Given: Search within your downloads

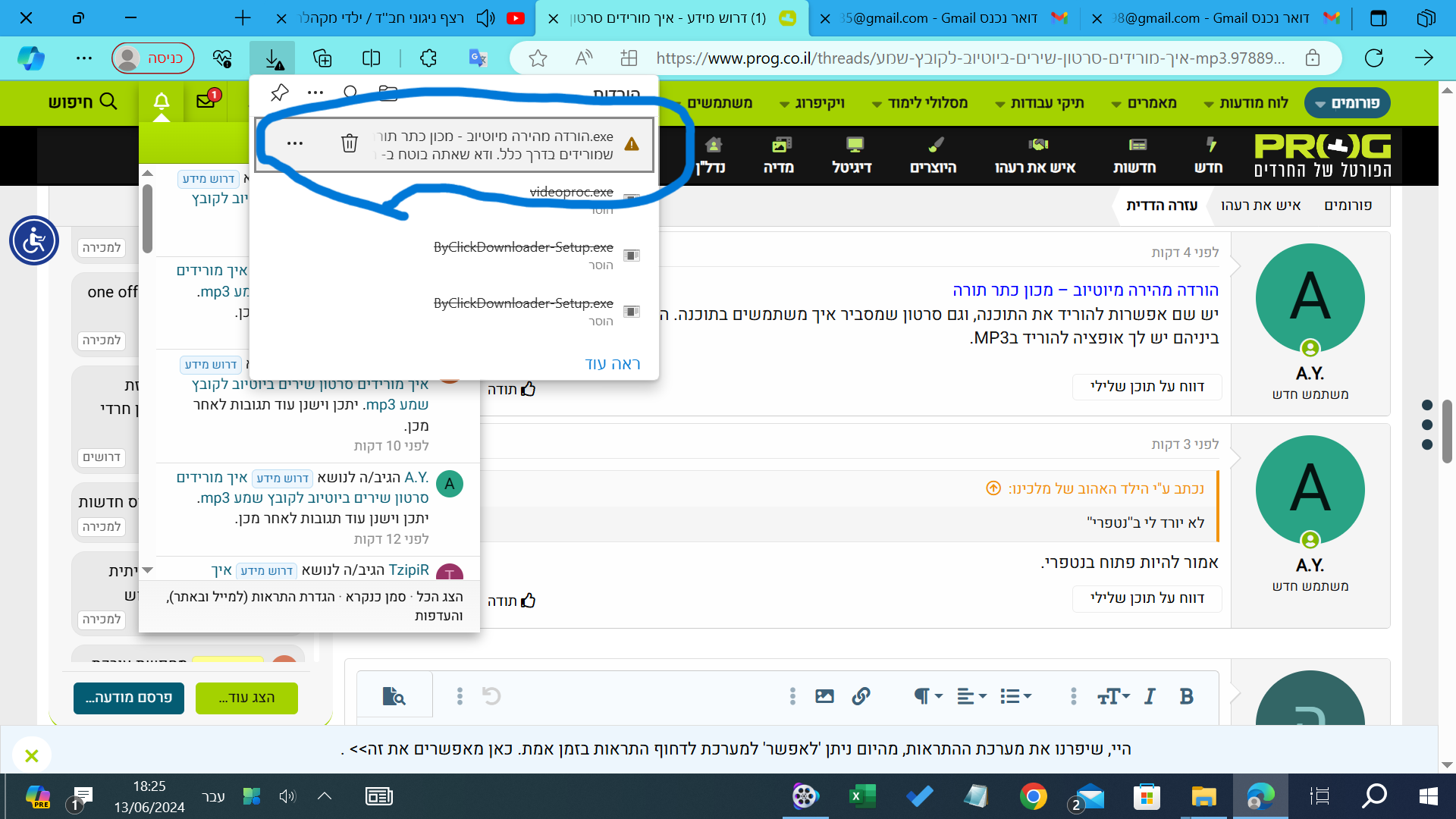Looking at the screenshot, I should pyautogui.click(x=350, y=93).
